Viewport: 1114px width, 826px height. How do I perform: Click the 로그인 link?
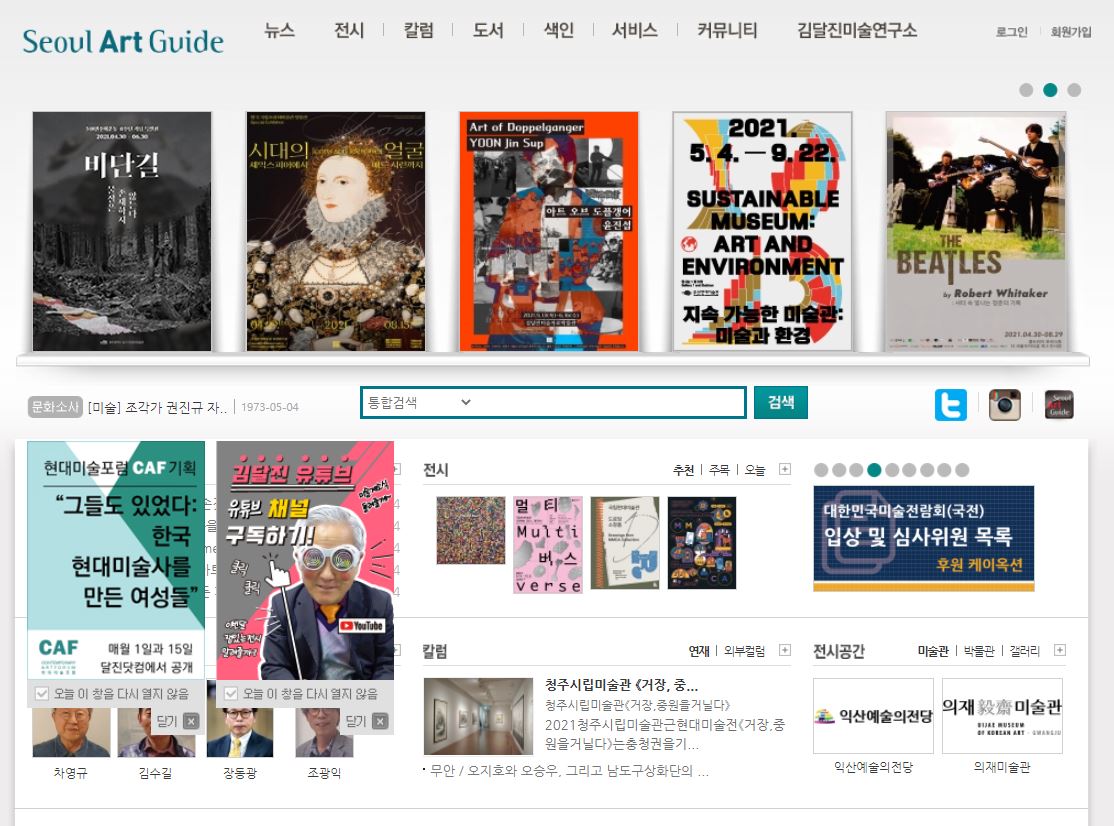pyautogui.click(x=1012, y=32)
